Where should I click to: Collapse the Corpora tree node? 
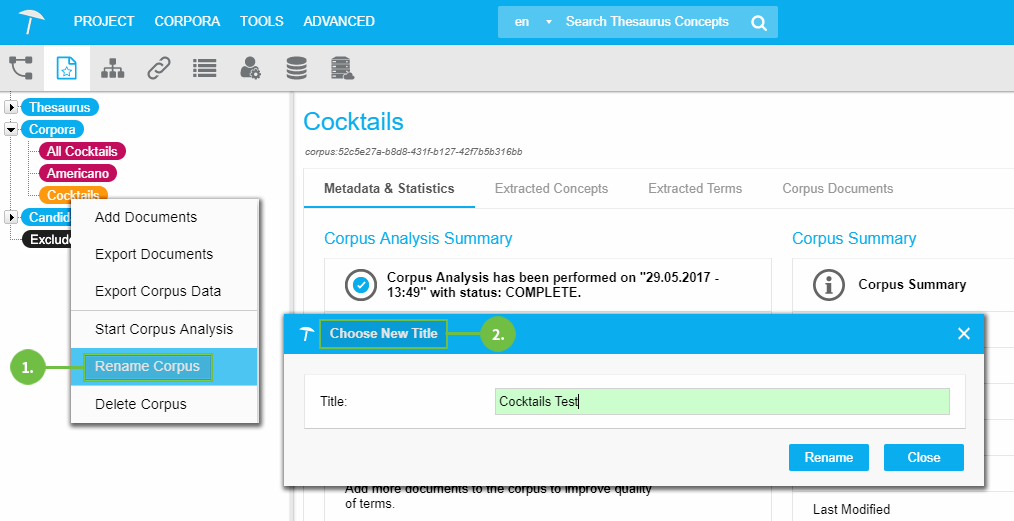(11, 129)
